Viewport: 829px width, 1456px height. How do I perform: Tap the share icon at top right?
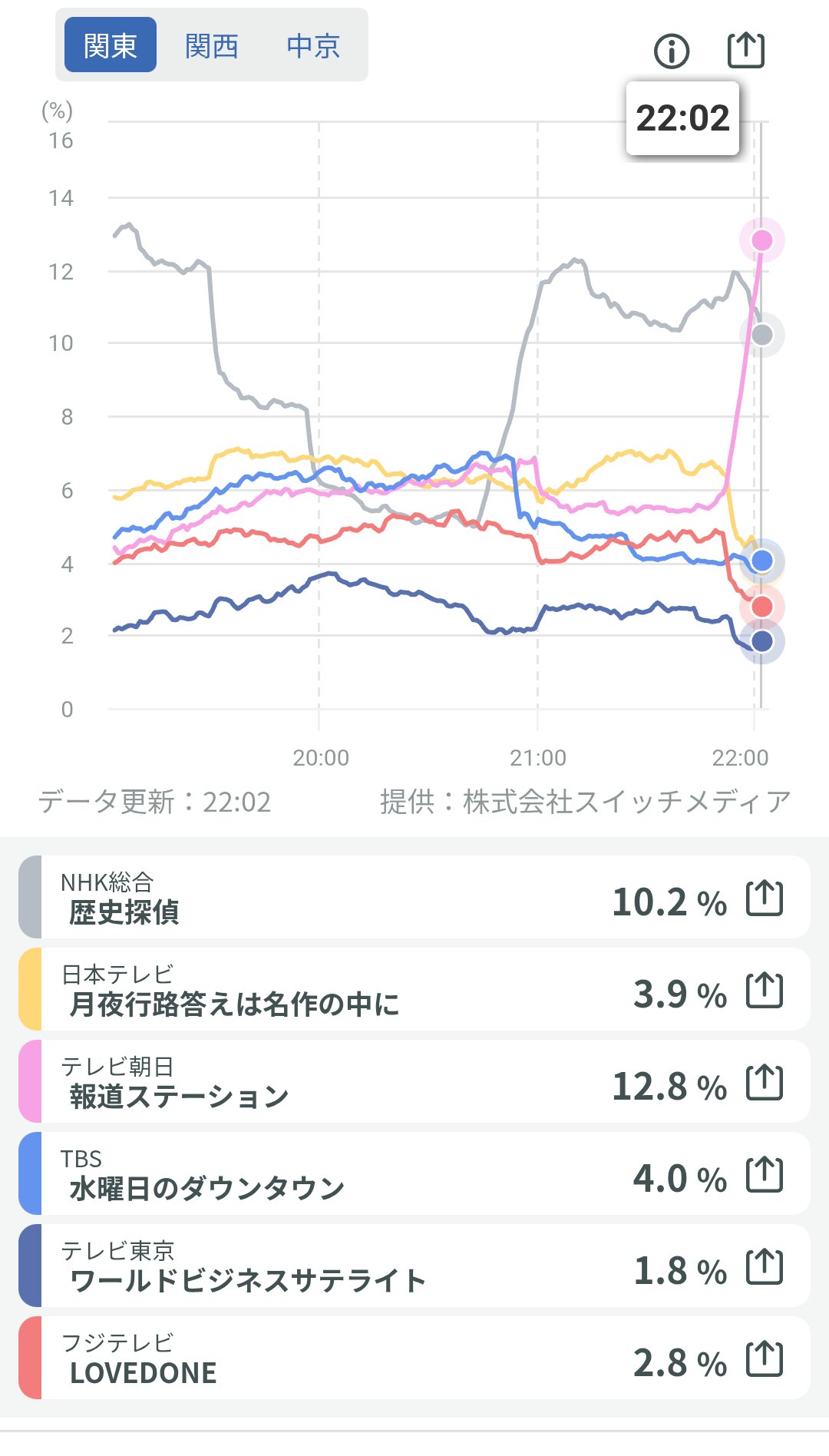click(745, 51)
